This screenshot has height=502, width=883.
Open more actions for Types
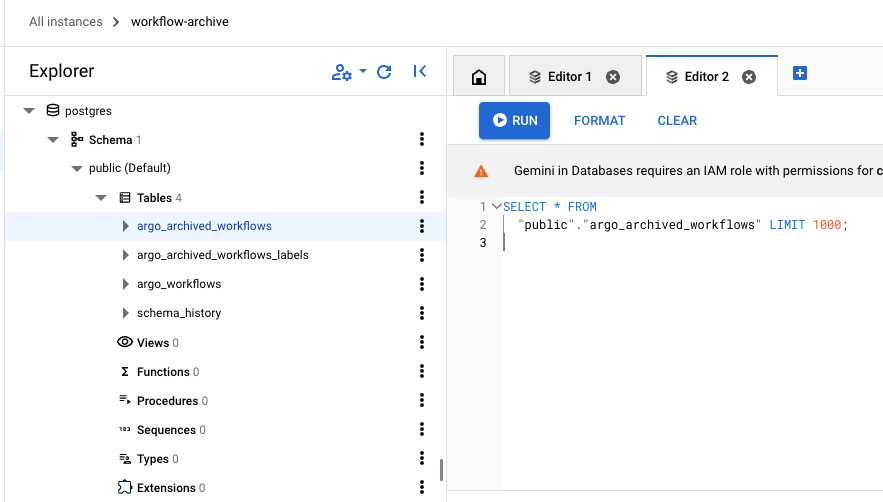click(x=422, y=458)
